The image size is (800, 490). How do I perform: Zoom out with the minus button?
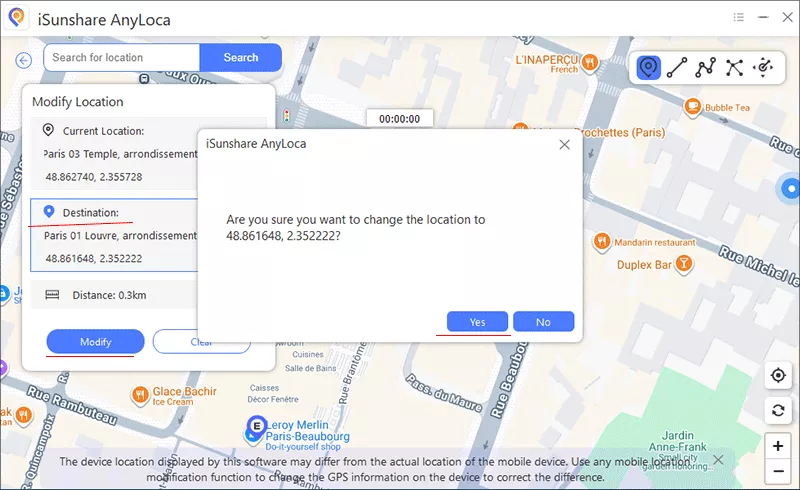tap(778, 471)
